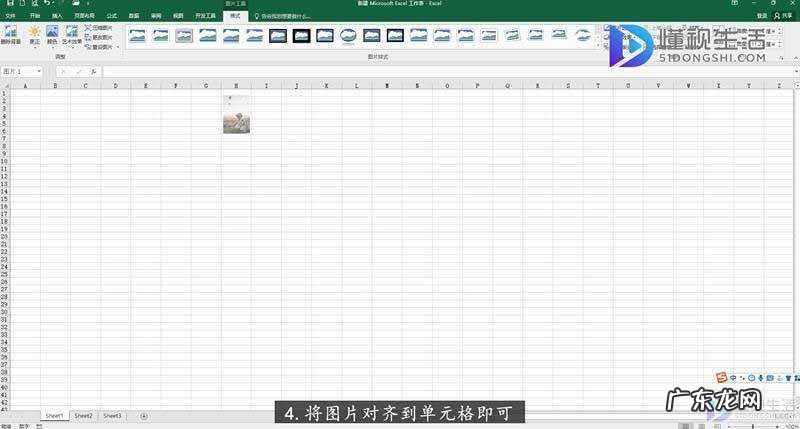
Task: Apply the Rounded Diagonal Corner White style
Action: tap(442, 35)
